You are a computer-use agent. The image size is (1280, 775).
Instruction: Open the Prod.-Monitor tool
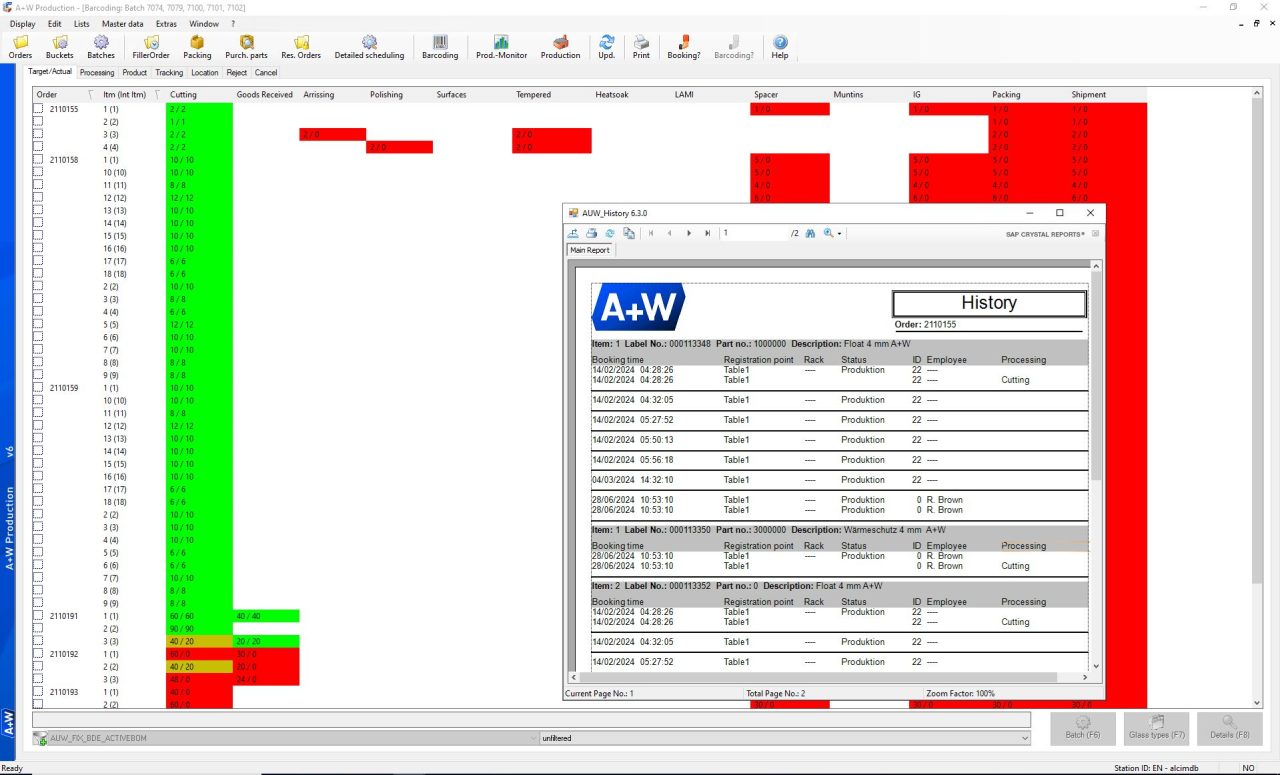[501, 47]
